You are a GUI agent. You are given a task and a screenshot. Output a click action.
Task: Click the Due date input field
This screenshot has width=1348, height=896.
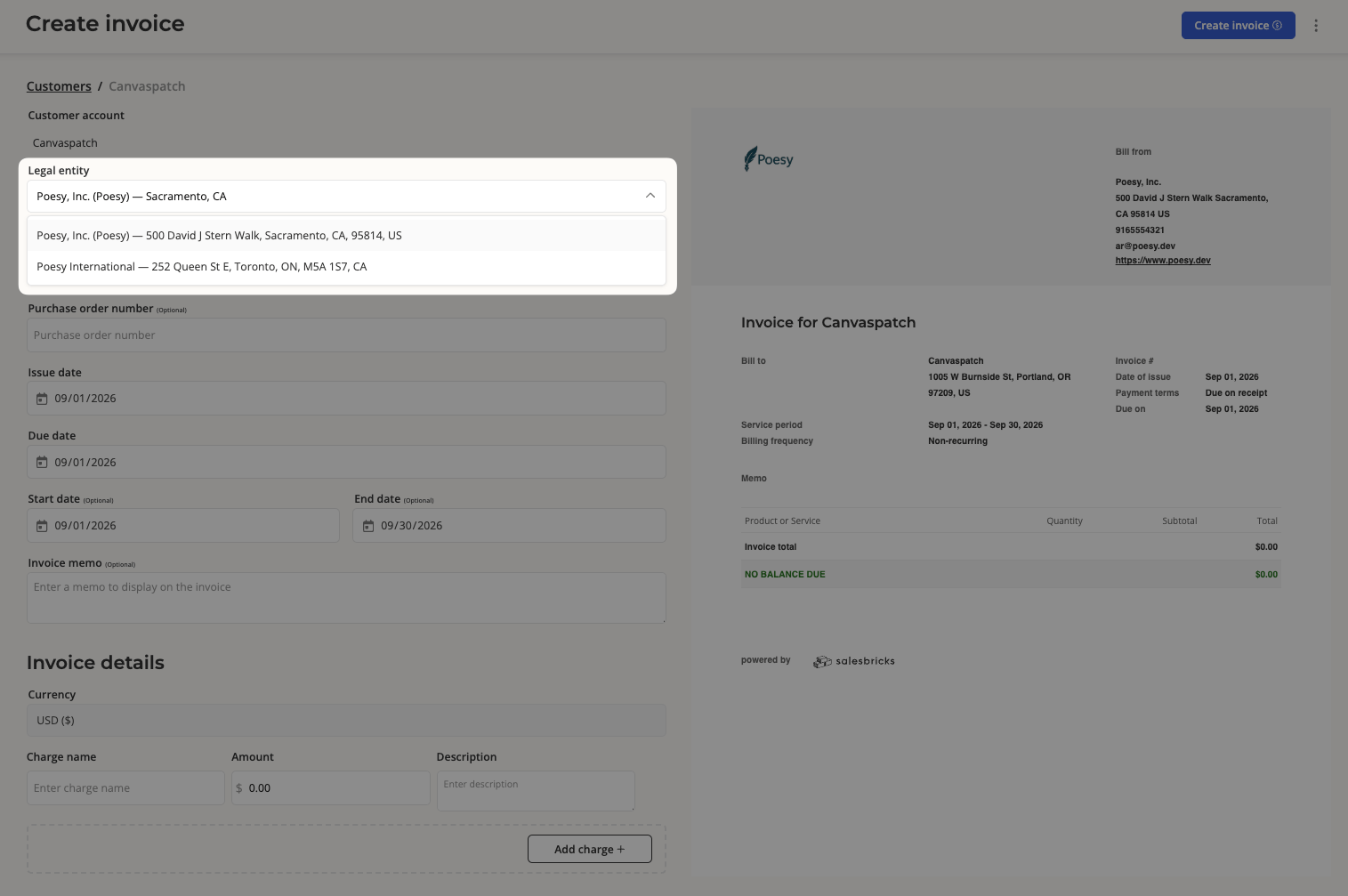tap(346, 463)
